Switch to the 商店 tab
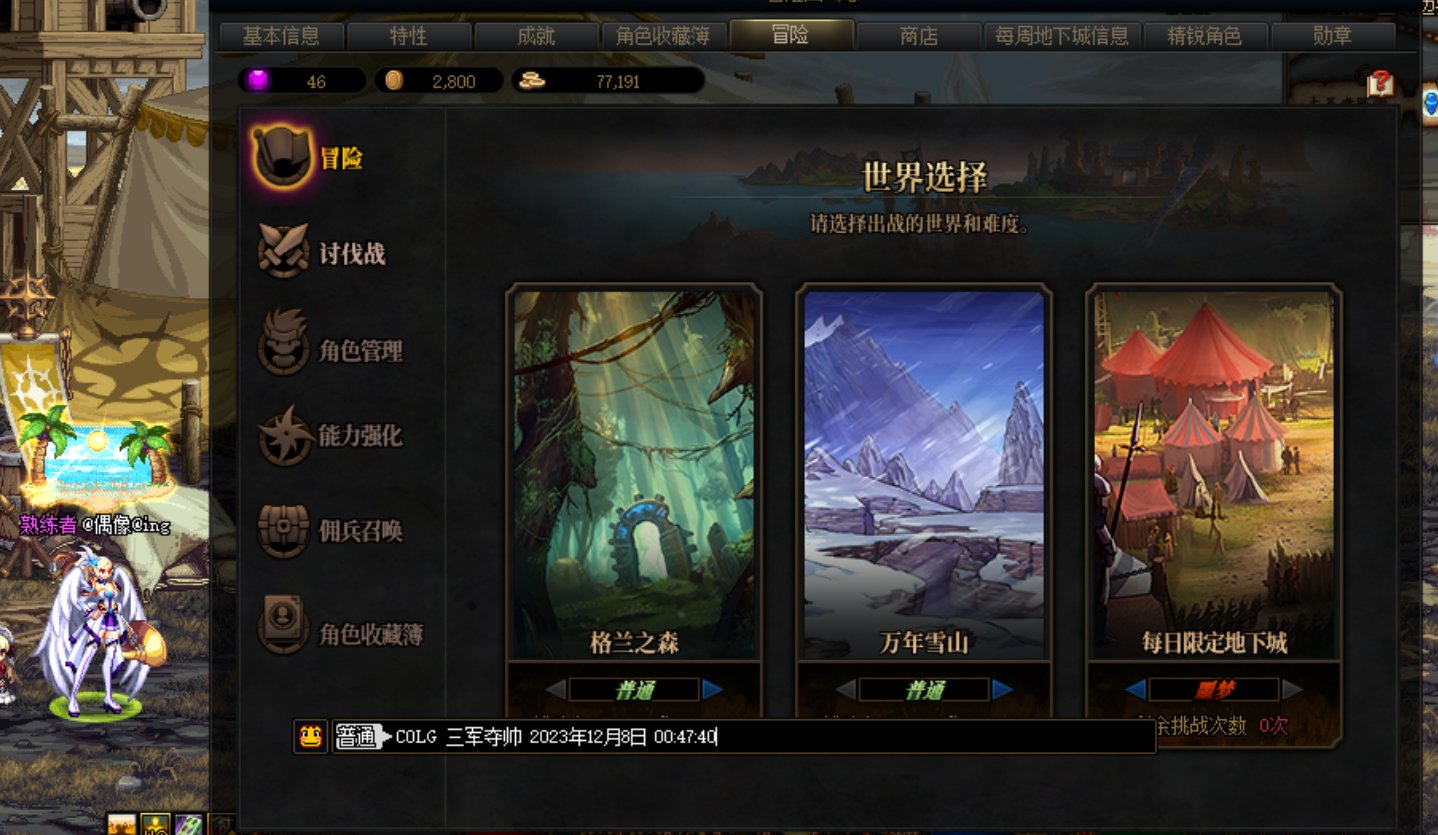Image resolution: width=1438 pixels, height=835 pixels. [919, 36]
